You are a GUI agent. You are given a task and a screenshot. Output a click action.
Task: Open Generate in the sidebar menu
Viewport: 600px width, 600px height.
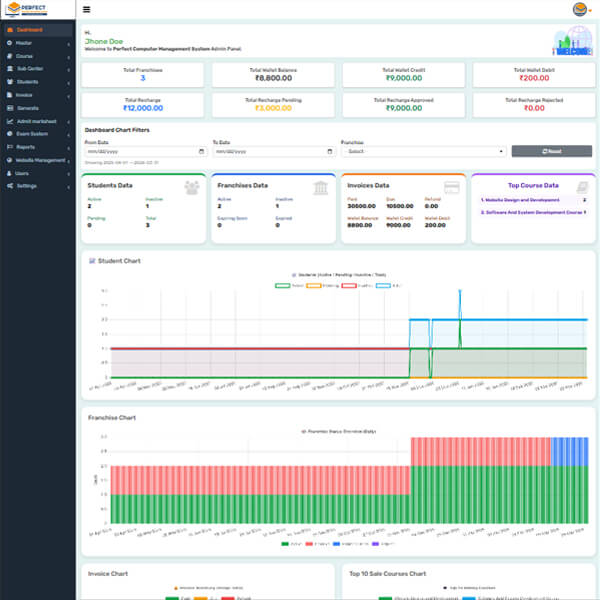click(28, 108)
